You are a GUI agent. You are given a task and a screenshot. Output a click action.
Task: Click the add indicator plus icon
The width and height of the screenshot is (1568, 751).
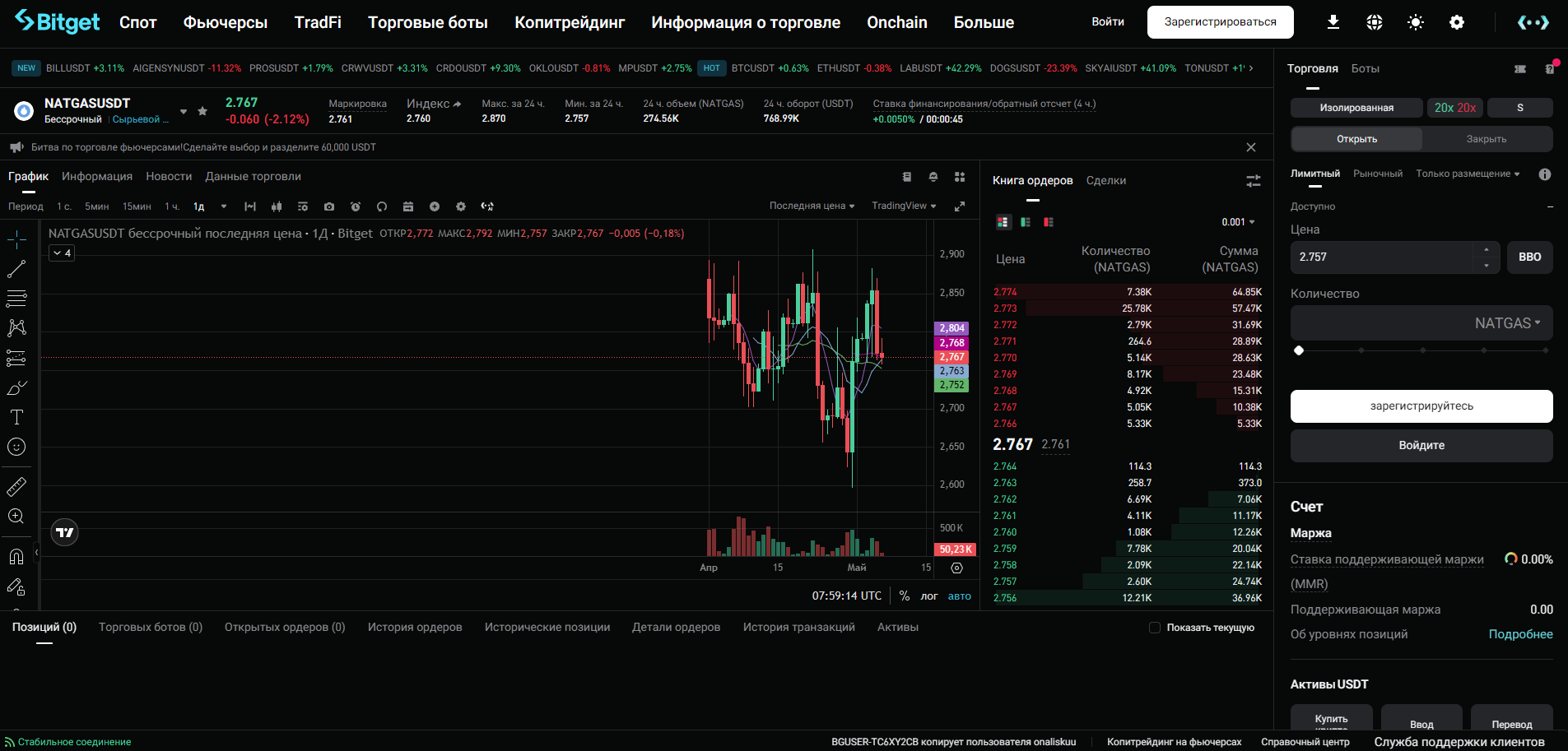(435, 206)
